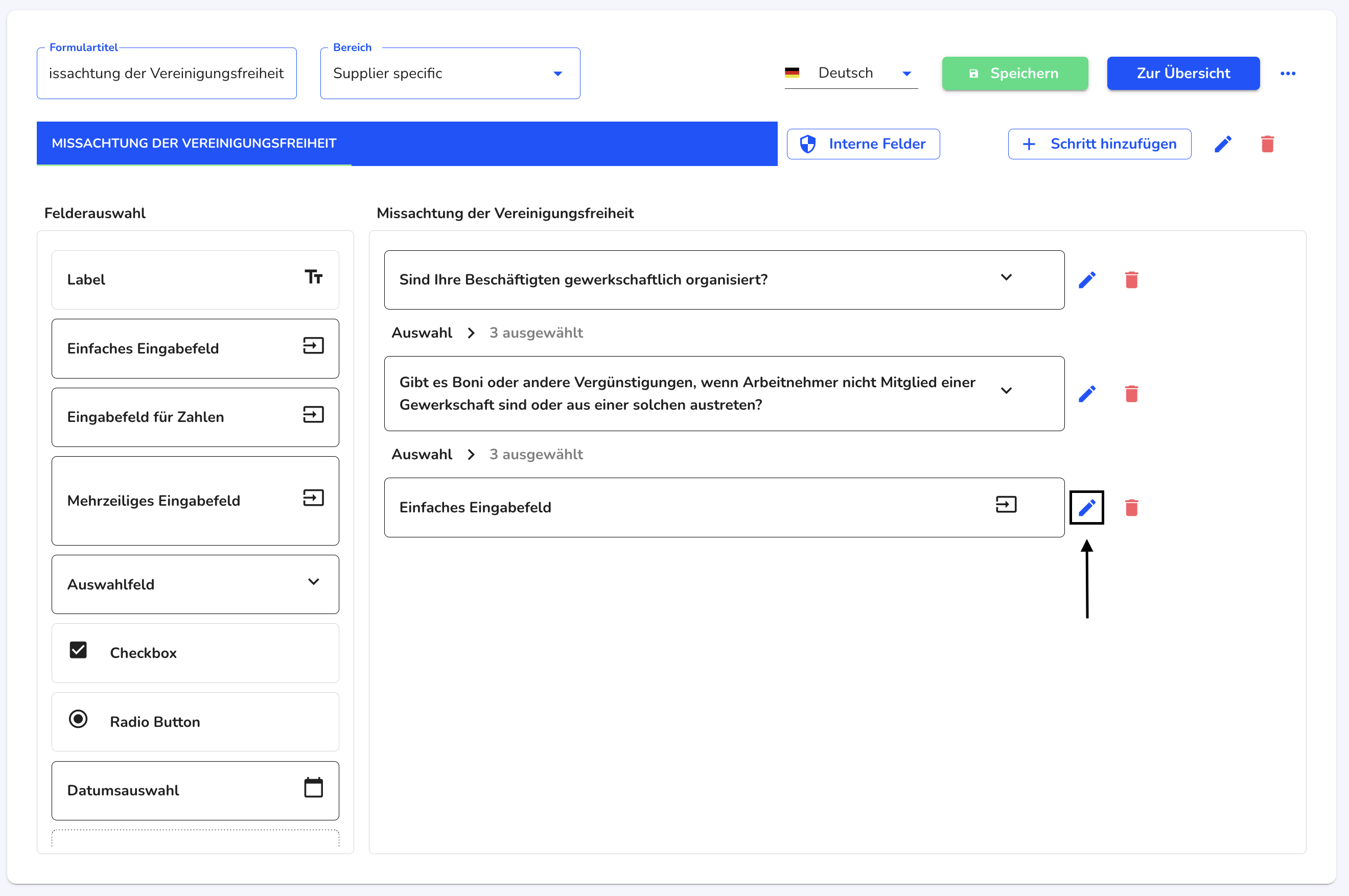Edit the step using blue pencil icon

point(1223,144)
